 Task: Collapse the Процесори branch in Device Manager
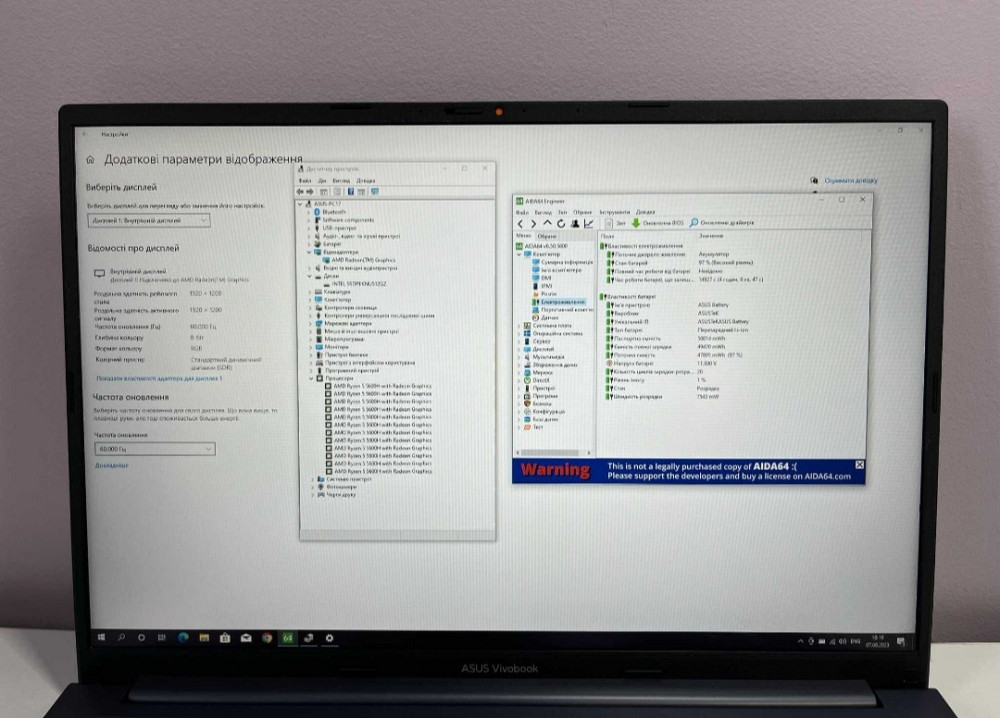click(x=311, y=379)
